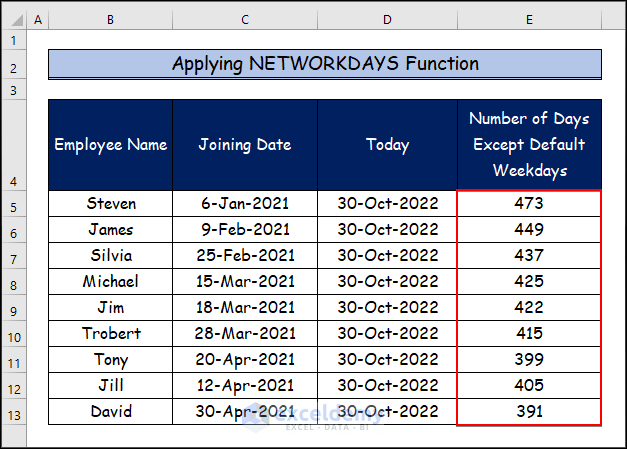
Task: Select the cell containing 'David'
Action: [111, 411]
